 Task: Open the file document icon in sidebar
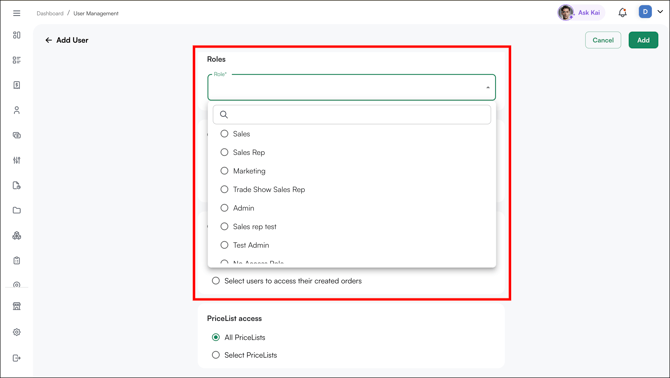tap(17, 185)
